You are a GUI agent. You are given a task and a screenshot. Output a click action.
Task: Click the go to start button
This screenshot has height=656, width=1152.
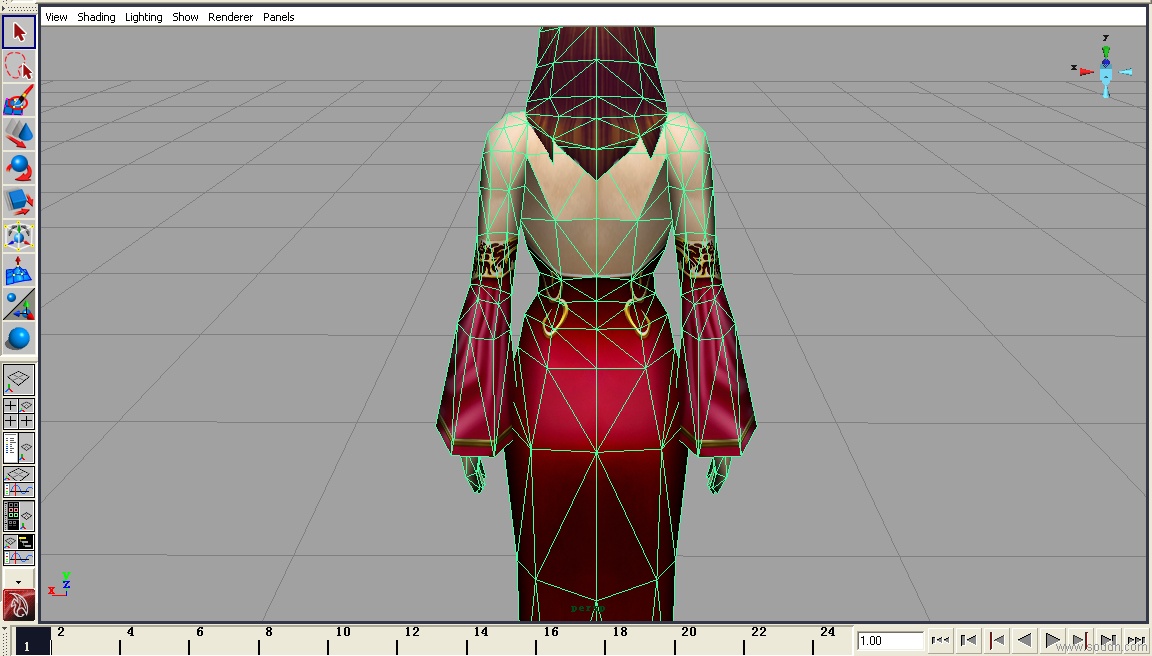[940, 640]
